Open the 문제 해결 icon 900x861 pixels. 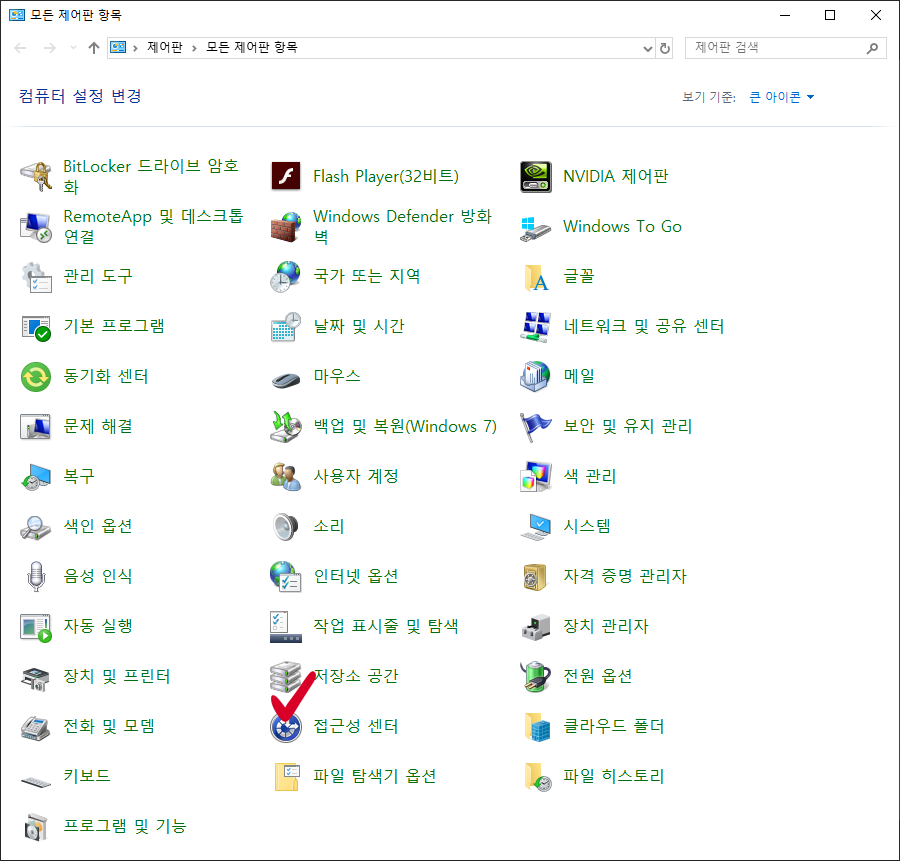(x=36, y=426)
